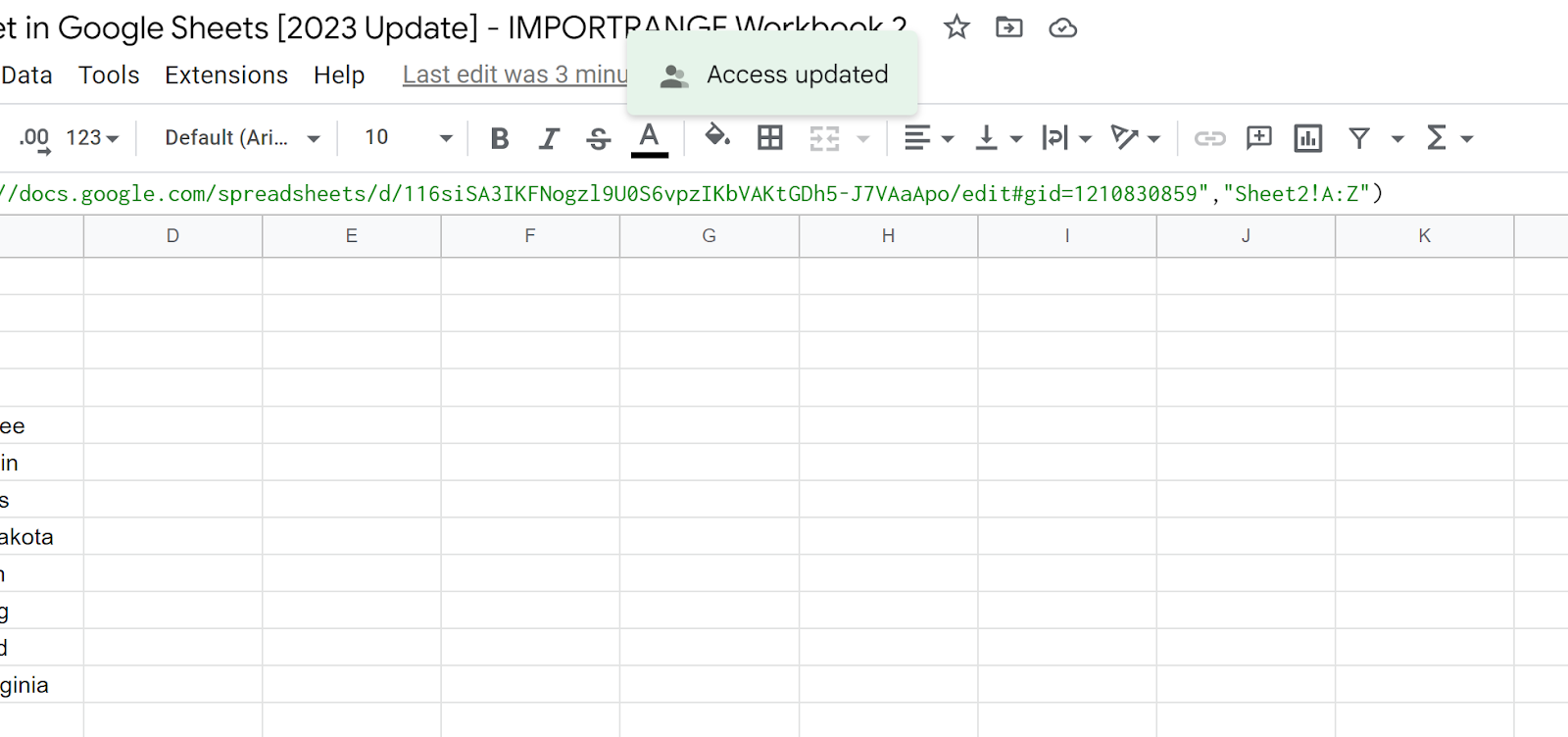Select column H header
The image size is (1568, 737).
pos(888,235)
